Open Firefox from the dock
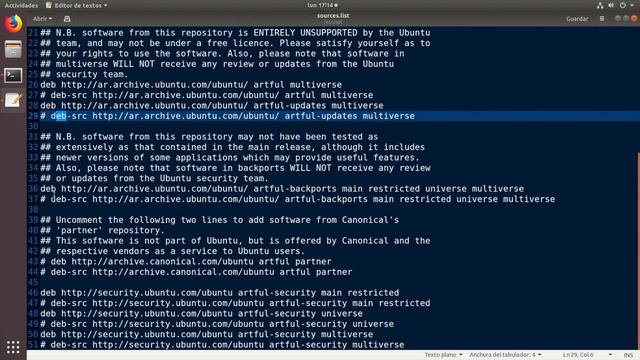Screen dimensions: 640x360 coord(13,24)
